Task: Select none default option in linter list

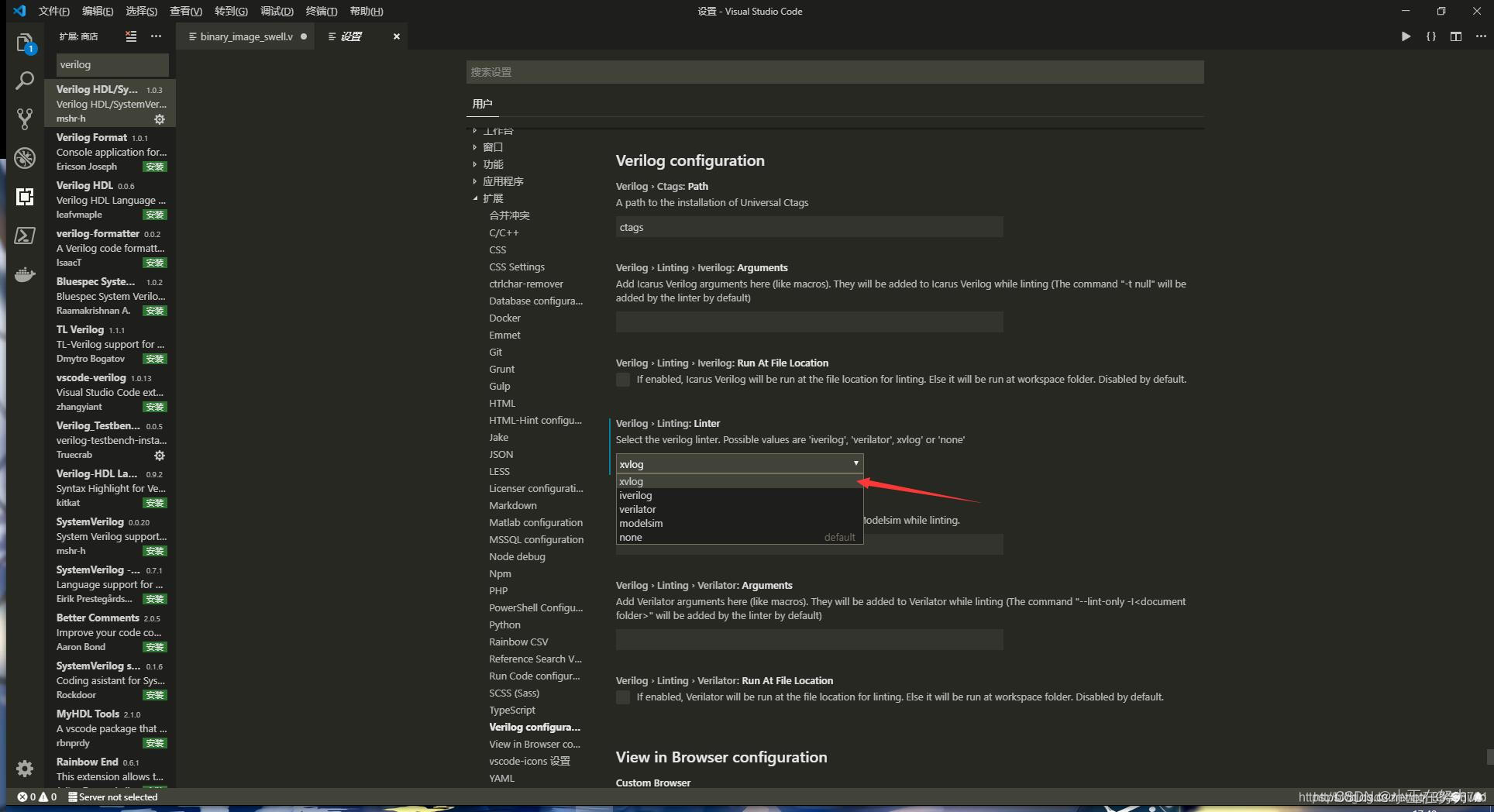Action: (x=739, y=537)
